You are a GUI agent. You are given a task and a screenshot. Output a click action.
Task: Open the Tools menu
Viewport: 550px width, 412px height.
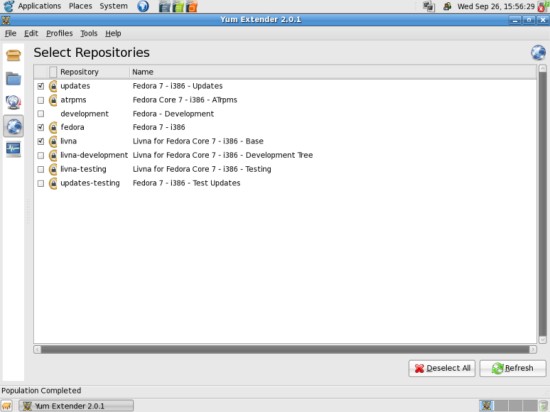(89, 33)
